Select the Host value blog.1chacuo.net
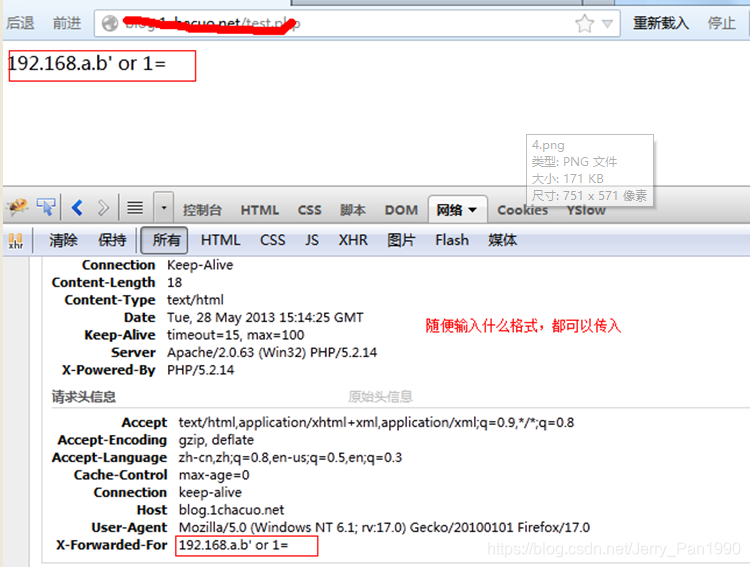Viewport: 750px width, 567px height. tap(231, 510)
